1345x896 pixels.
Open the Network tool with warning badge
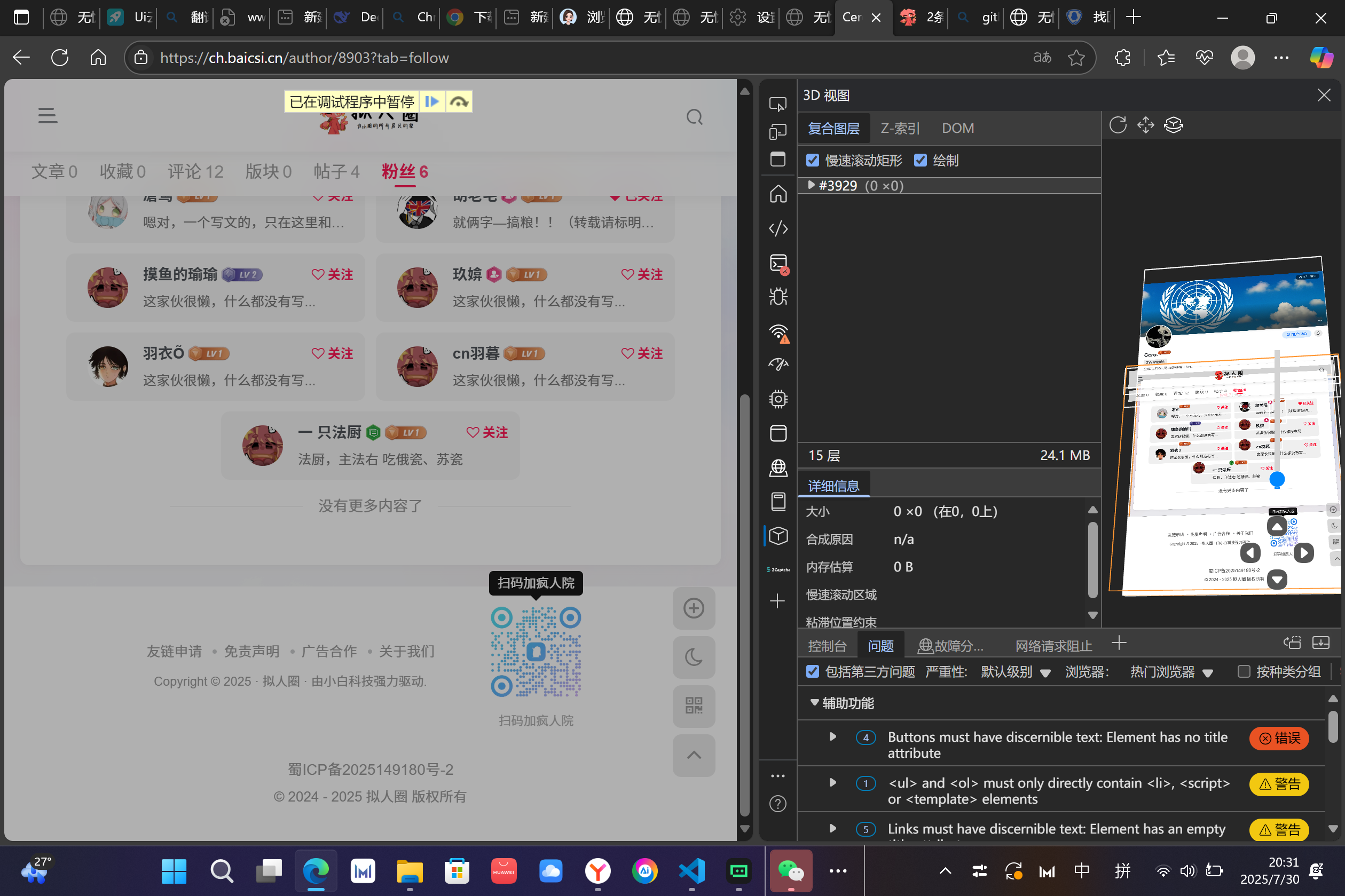pos(778,332)
